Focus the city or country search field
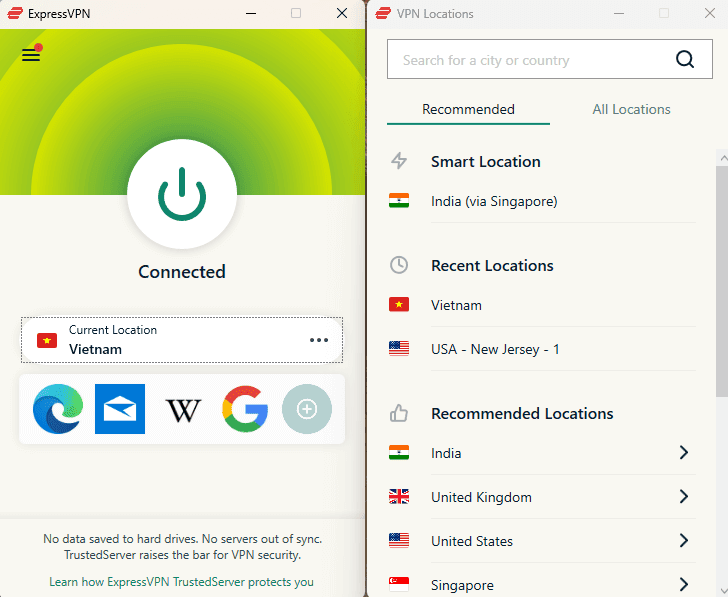Image resolution: width=728 pixels, height=597 pixels. pos(550,59)
